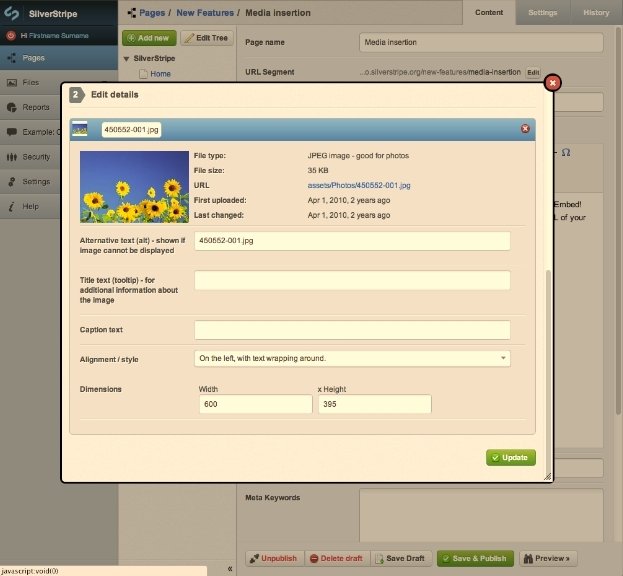The width and height of the screenshot is (623, 576).
Task: Click the Omega special character icon
Action: click(x=566, y=152)
